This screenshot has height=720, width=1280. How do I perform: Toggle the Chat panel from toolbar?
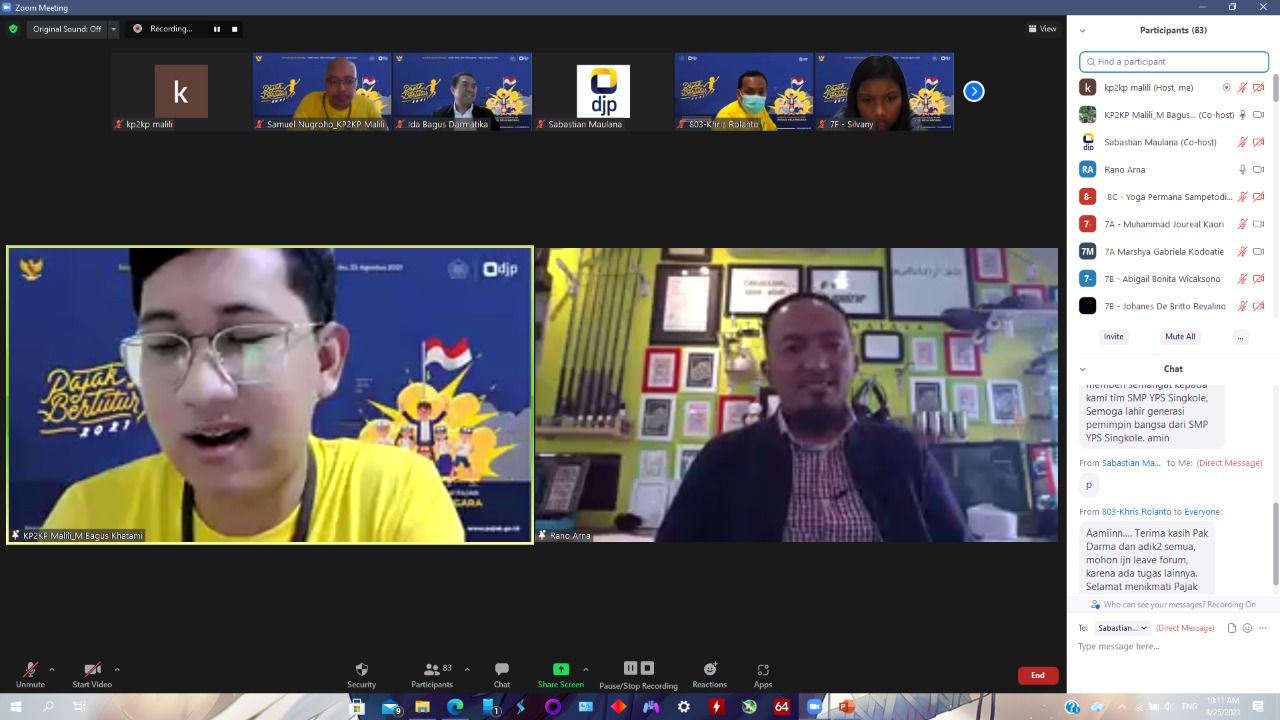point(502,670)
